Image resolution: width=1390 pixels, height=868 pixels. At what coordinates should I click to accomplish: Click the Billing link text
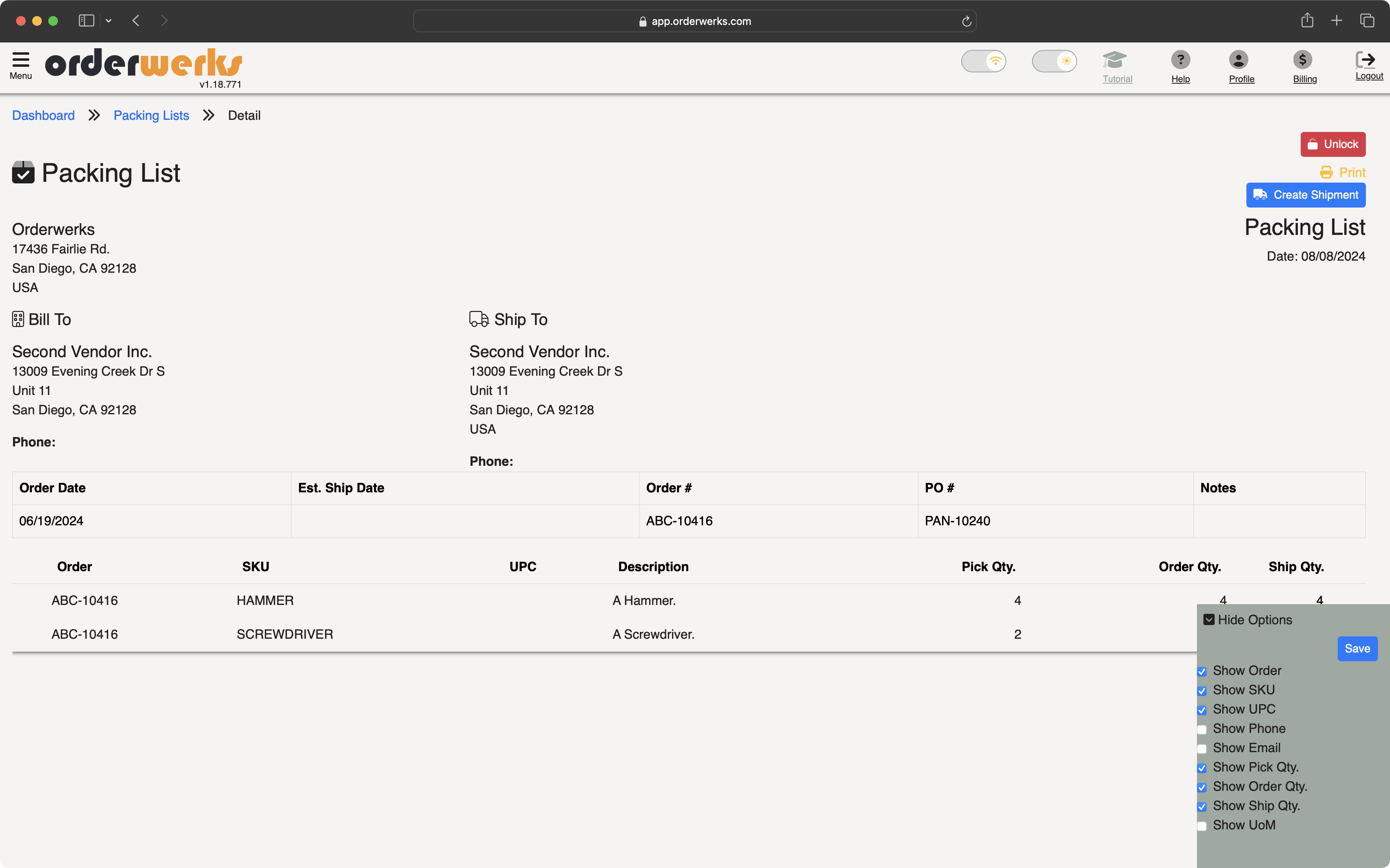1304,79
